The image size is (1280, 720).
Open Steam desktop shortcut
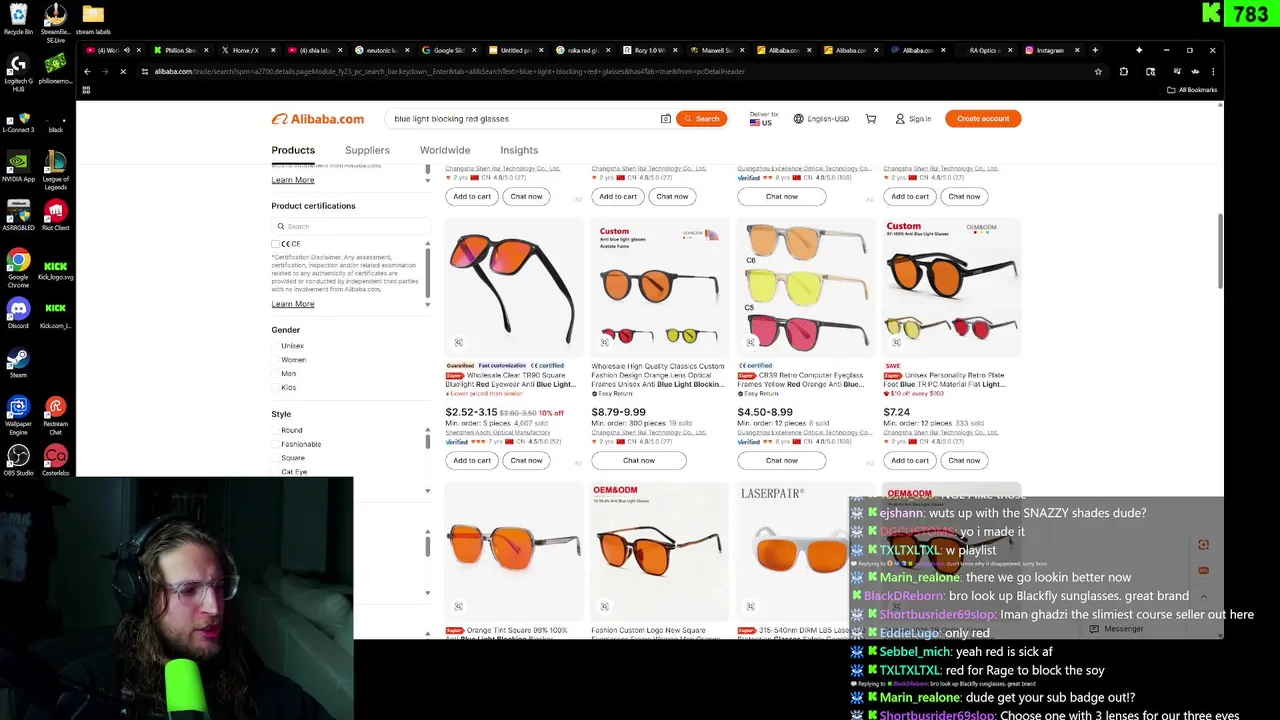coord(18,362)
